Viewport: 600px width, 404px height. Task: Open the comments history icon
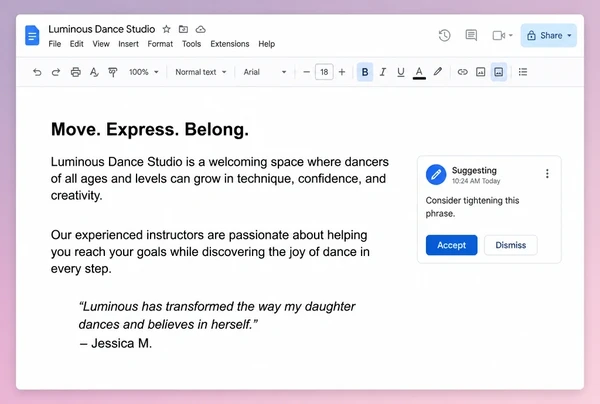click(471, 36)
